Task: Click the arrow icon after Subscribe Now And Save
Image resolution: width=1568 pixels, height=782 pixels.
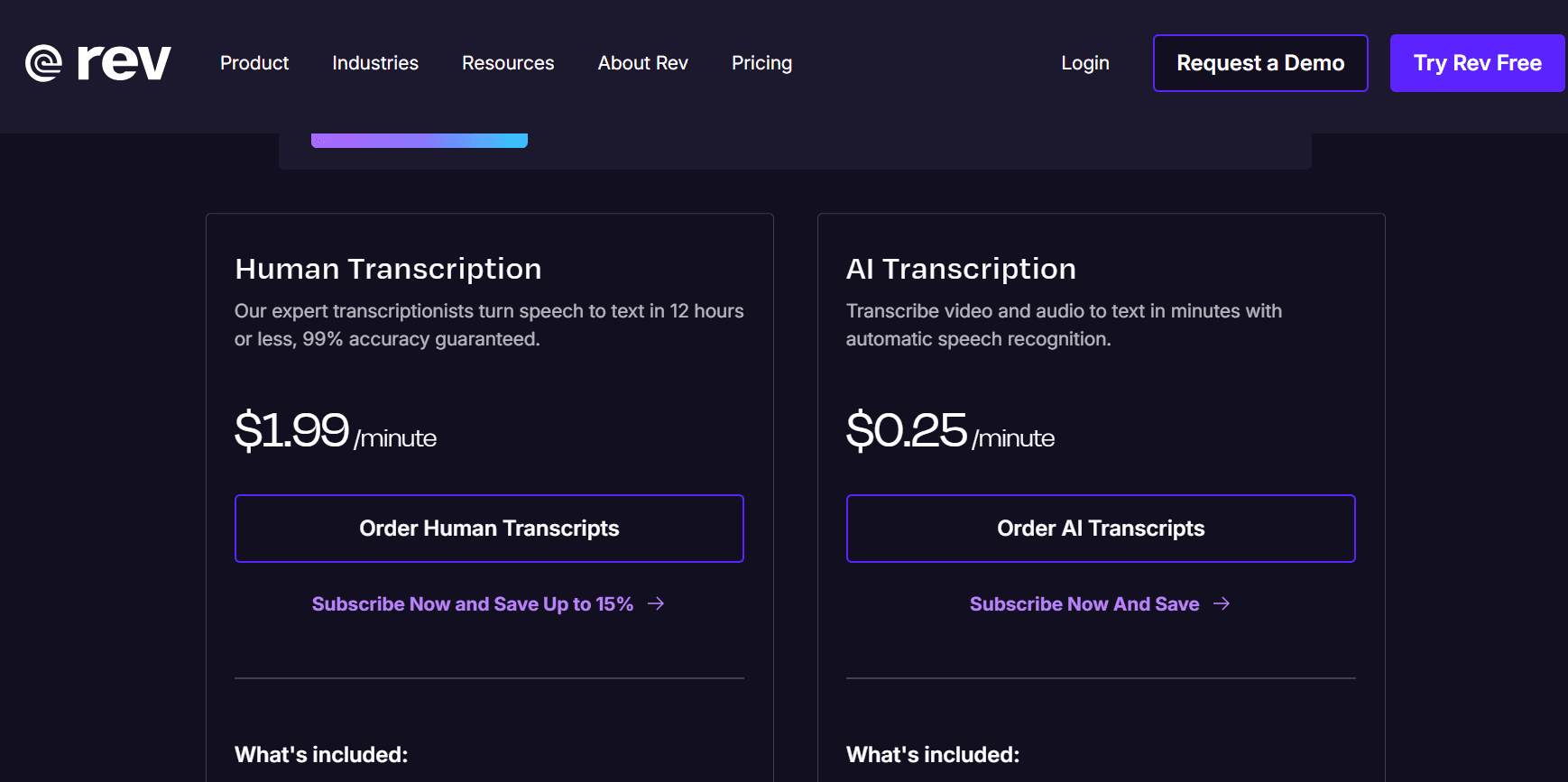Action: 1222,603
